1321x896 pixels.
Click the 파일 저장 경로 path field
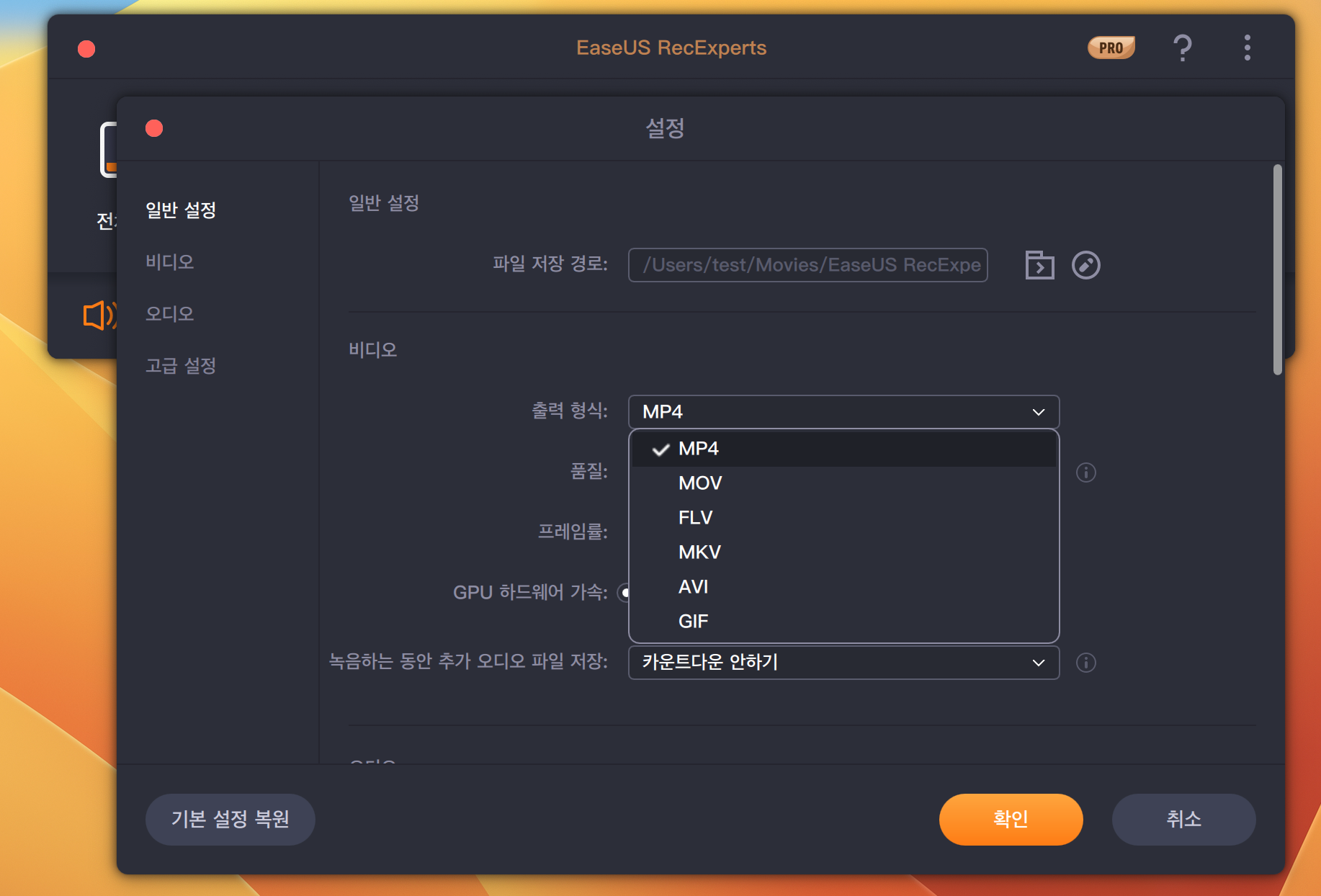(807, 265)
